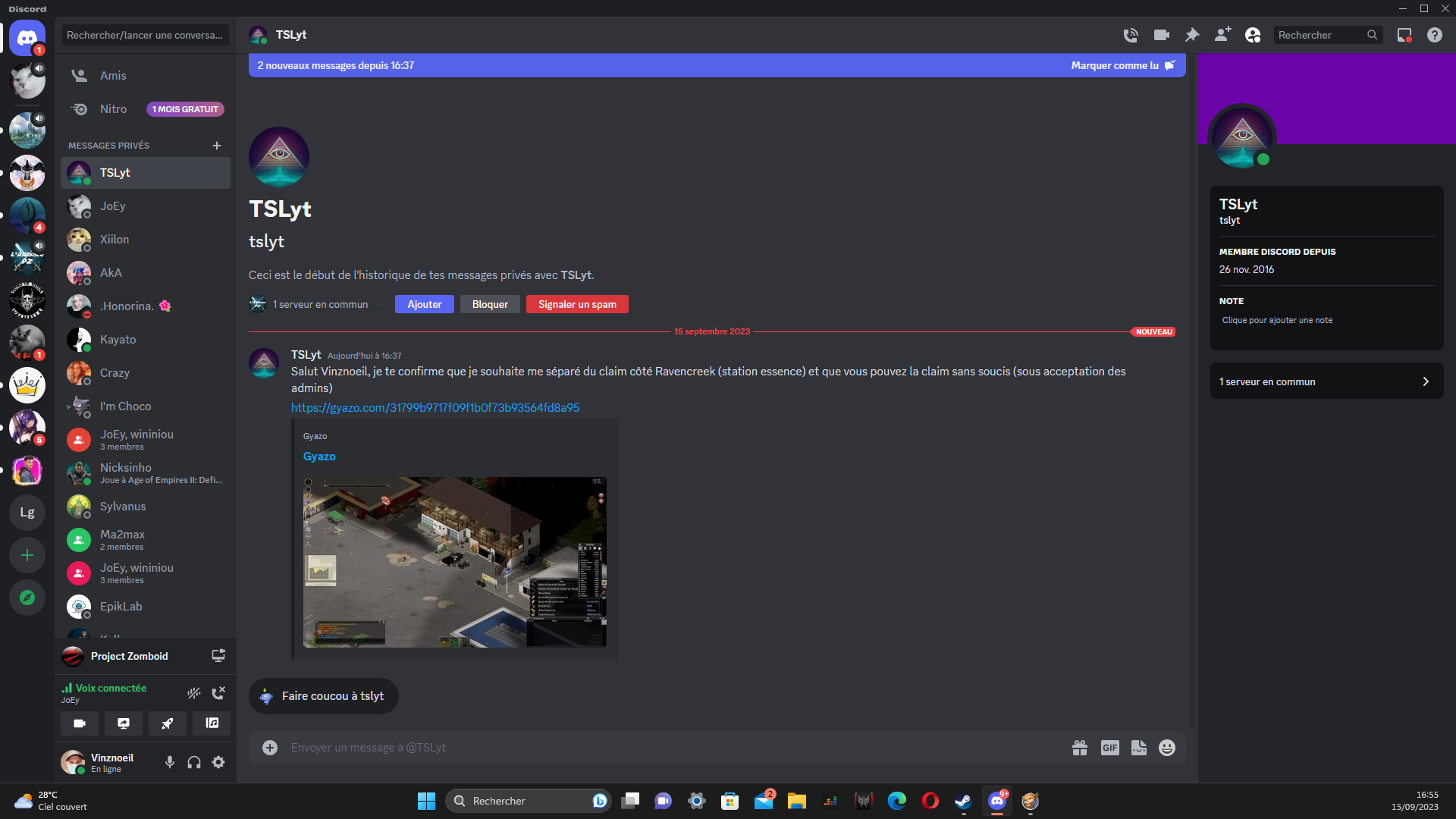Open Project Zomboid screen share icon
1456x819 pixels.
pyautogui.click(x=218, y=656)
